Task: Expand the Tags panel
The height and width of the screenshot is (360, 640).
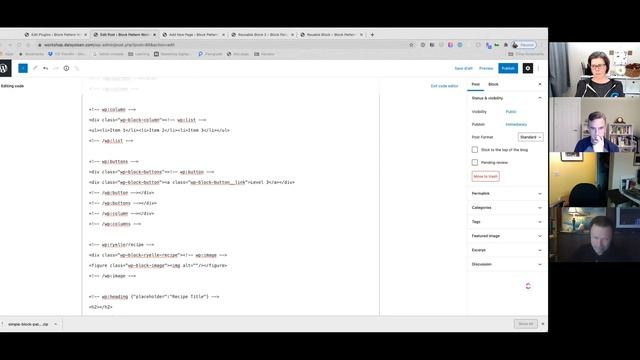Action: pos(506,222)
